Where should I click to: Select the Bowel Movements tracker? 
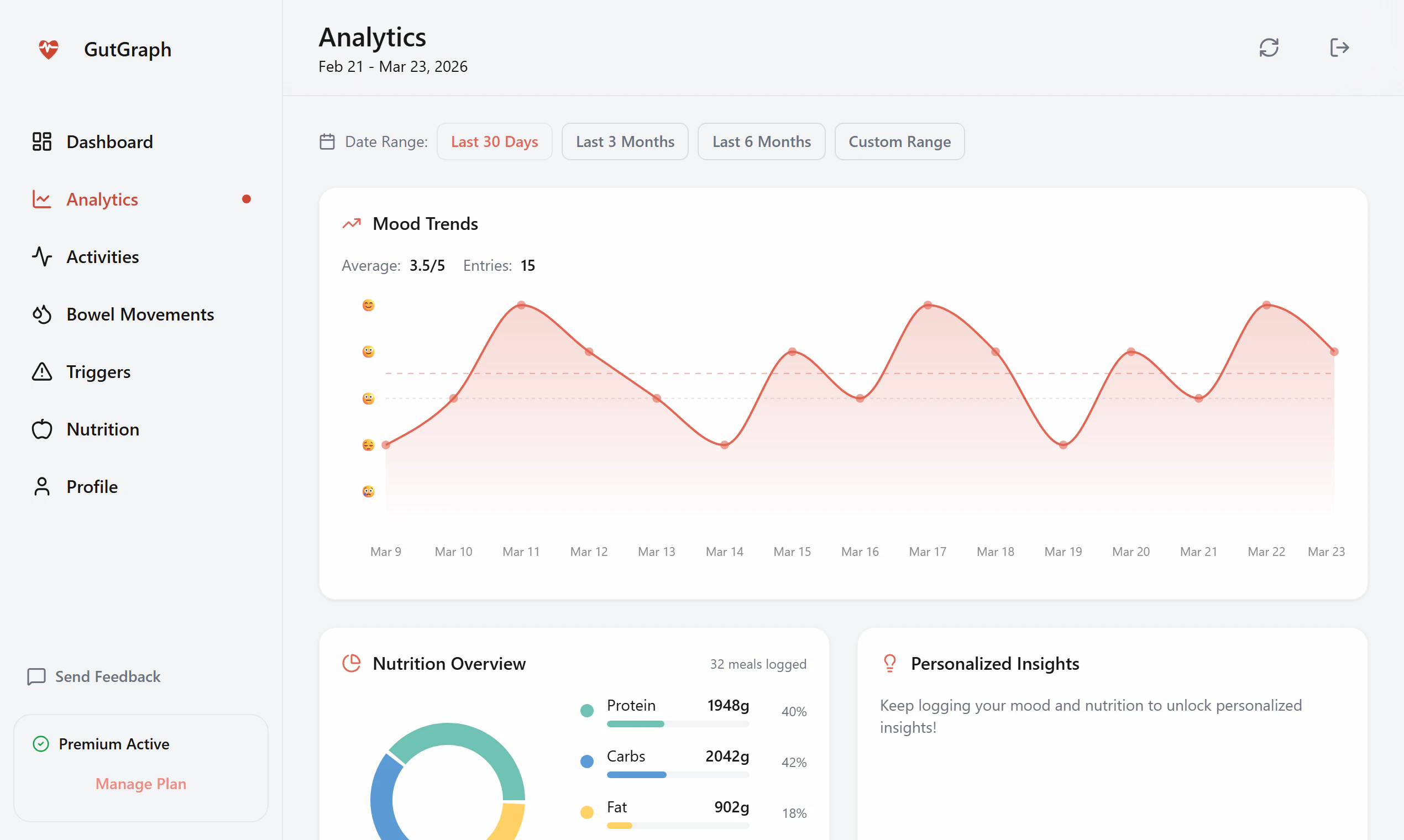point(140,314)
